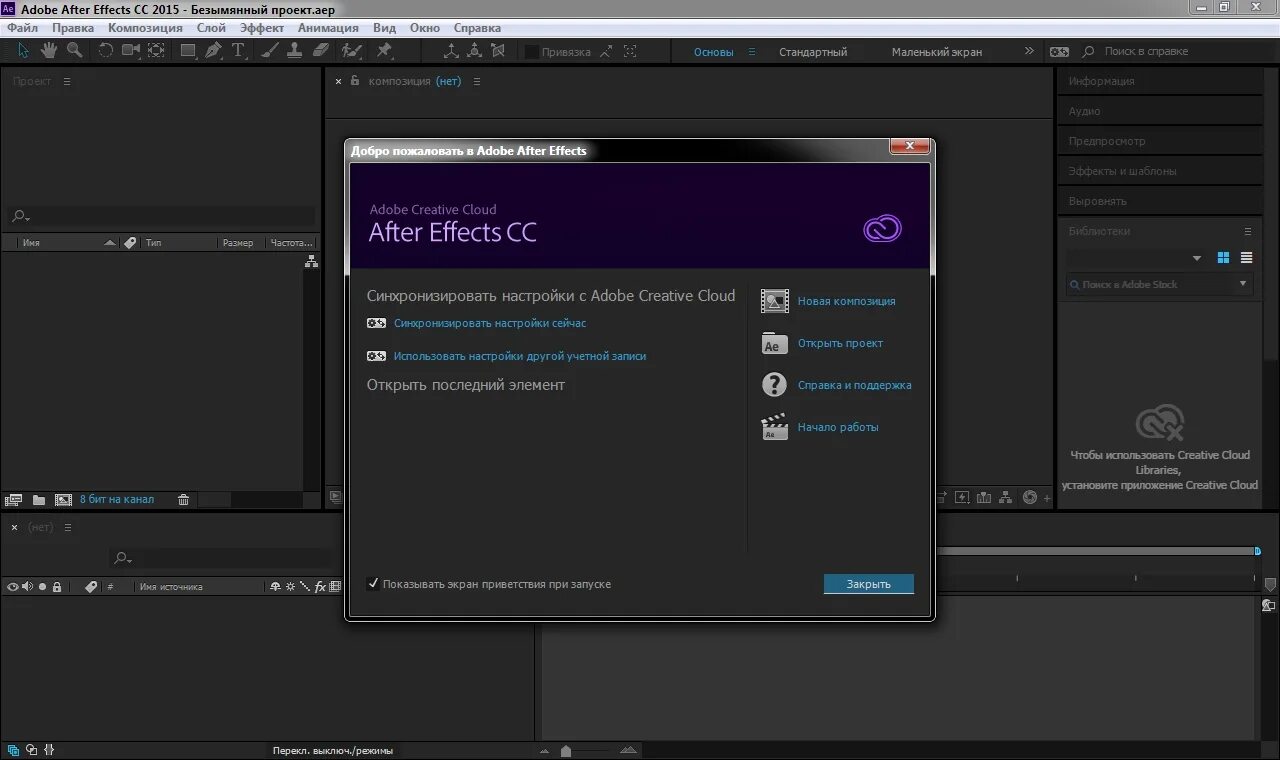Select the Hand tool
Image resolution: width=1280 pixels, height=760 pixels.
[x=48, y=51]
